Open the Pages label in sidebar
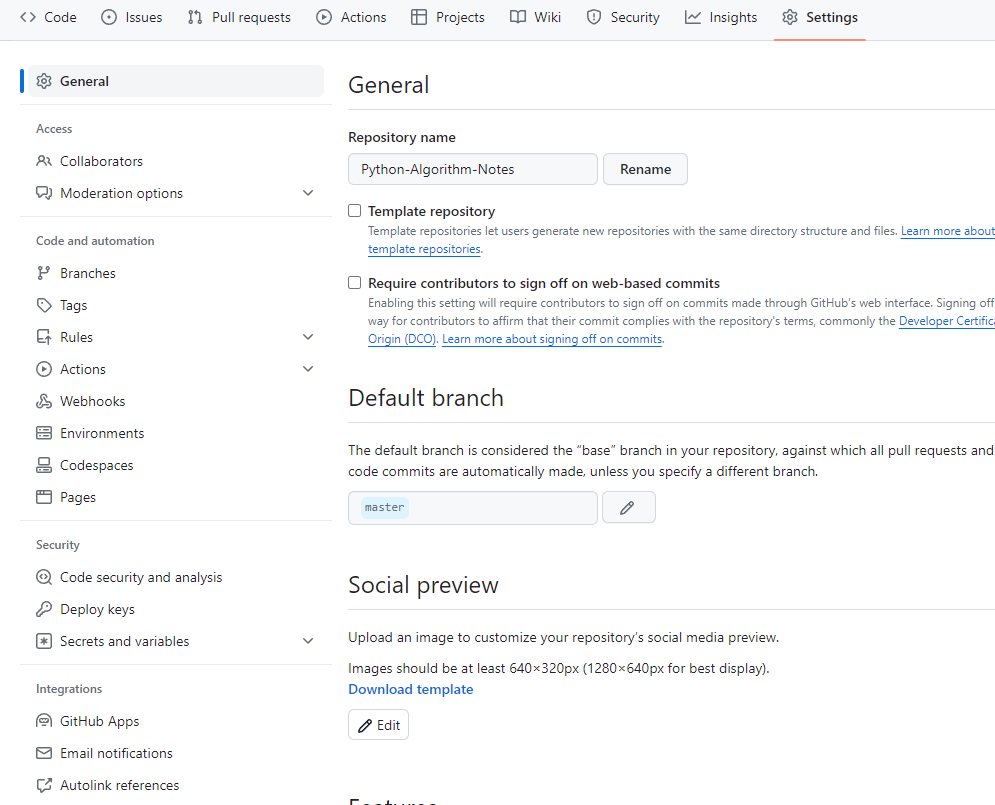 78,497
